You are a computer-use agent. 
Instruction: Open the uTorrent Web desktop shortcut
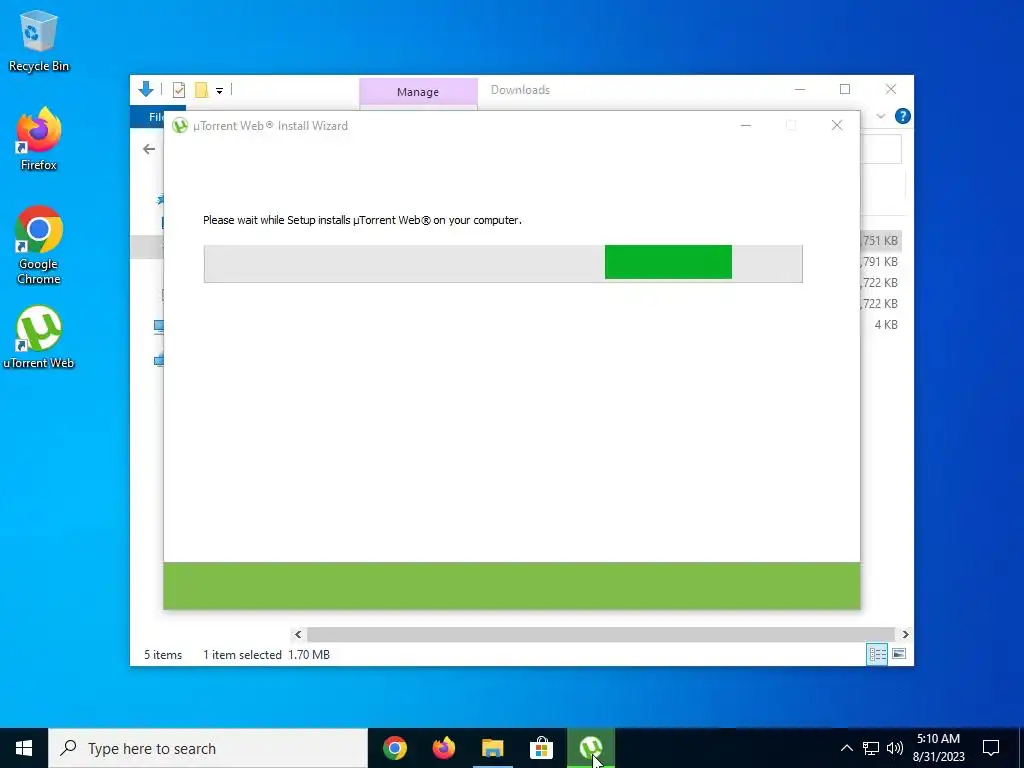point(39,338)
